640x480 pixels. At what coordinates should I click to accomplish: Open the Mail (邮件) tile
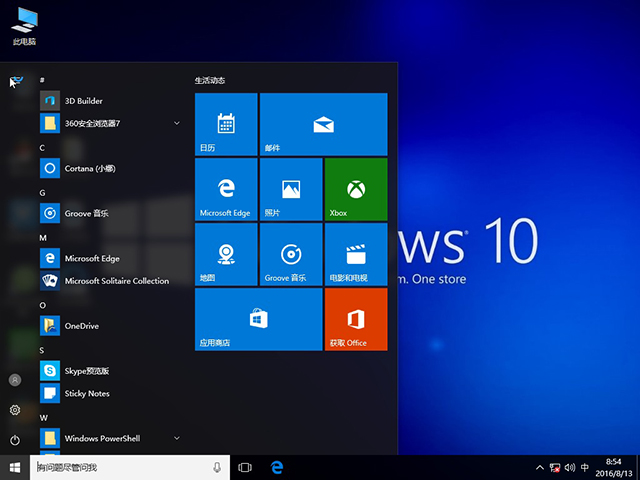pyautogui.click(x=322, y=124)
